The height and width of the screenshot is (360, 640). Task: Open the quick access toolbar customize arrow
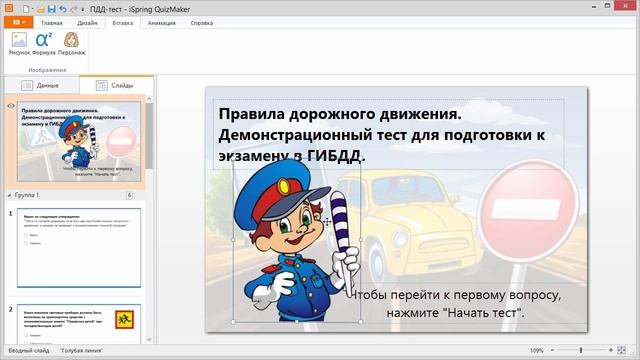83,9
